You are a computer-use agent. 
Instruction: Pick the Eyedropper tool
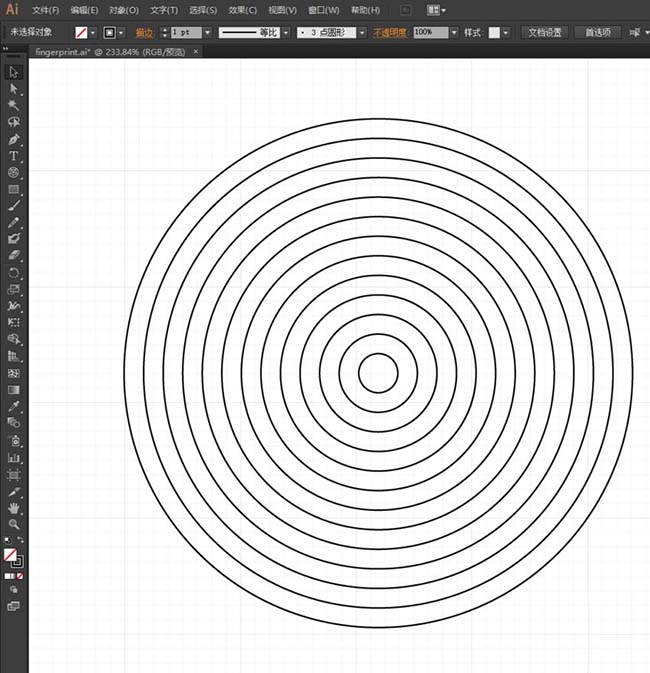14,406
